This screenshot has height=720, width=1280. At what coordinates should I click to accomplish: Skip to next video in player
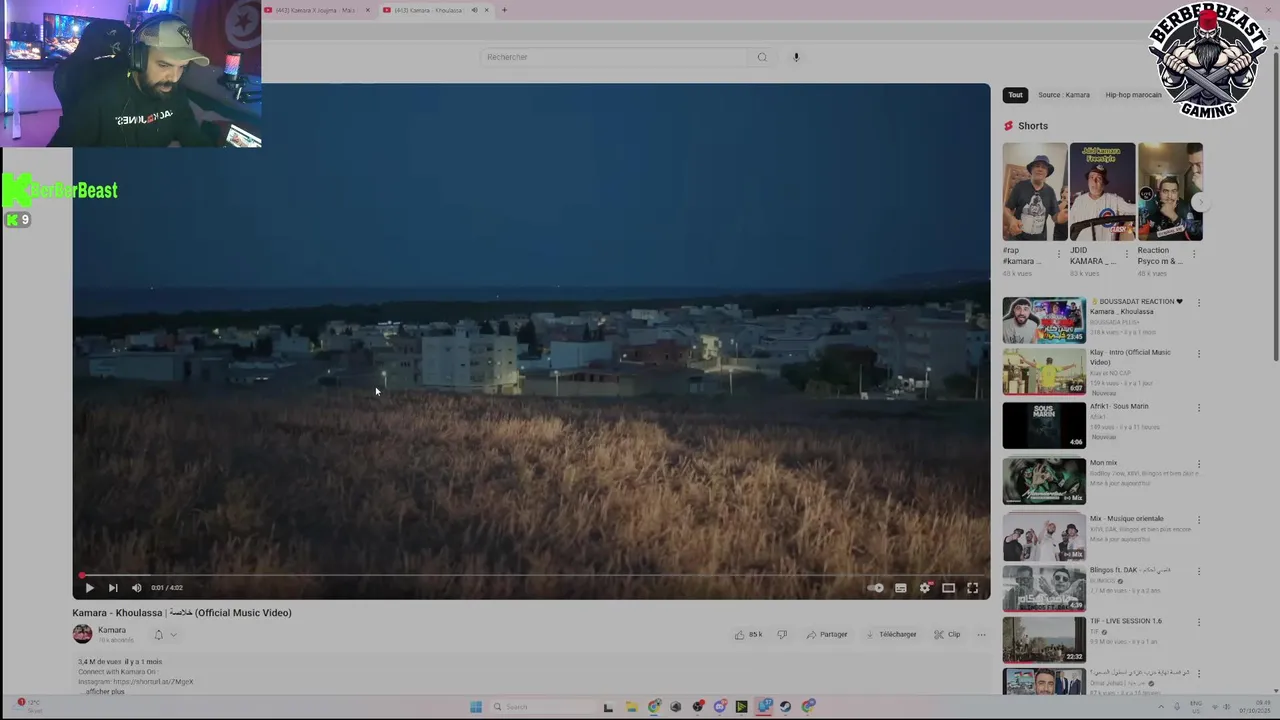pos(113,588)
